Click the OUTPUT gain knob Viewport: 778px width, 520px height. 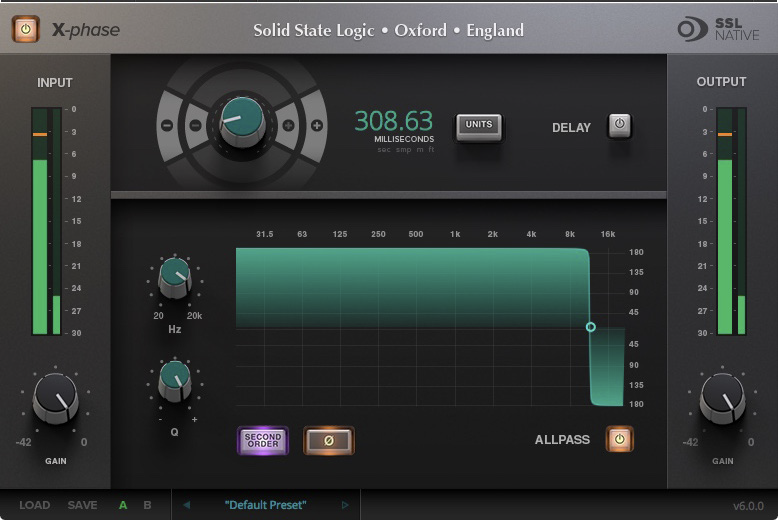coord(722,398)
